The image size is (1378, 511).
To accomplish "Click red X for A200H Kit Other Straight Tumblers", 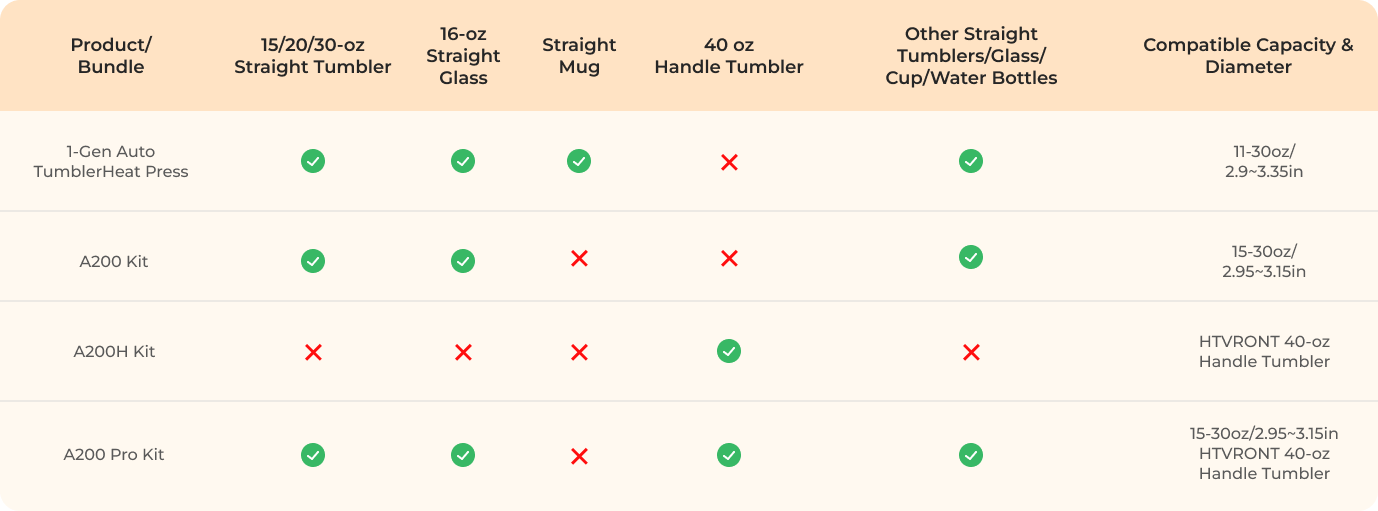I will [x=970, y=352].
